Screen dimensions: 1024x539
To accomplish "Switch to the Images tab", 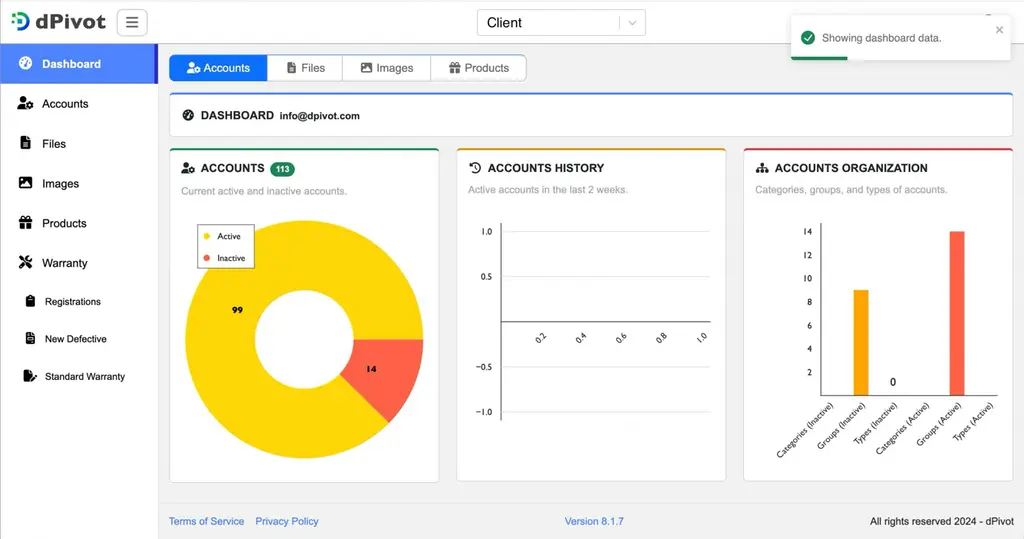I will coord(387,68).
